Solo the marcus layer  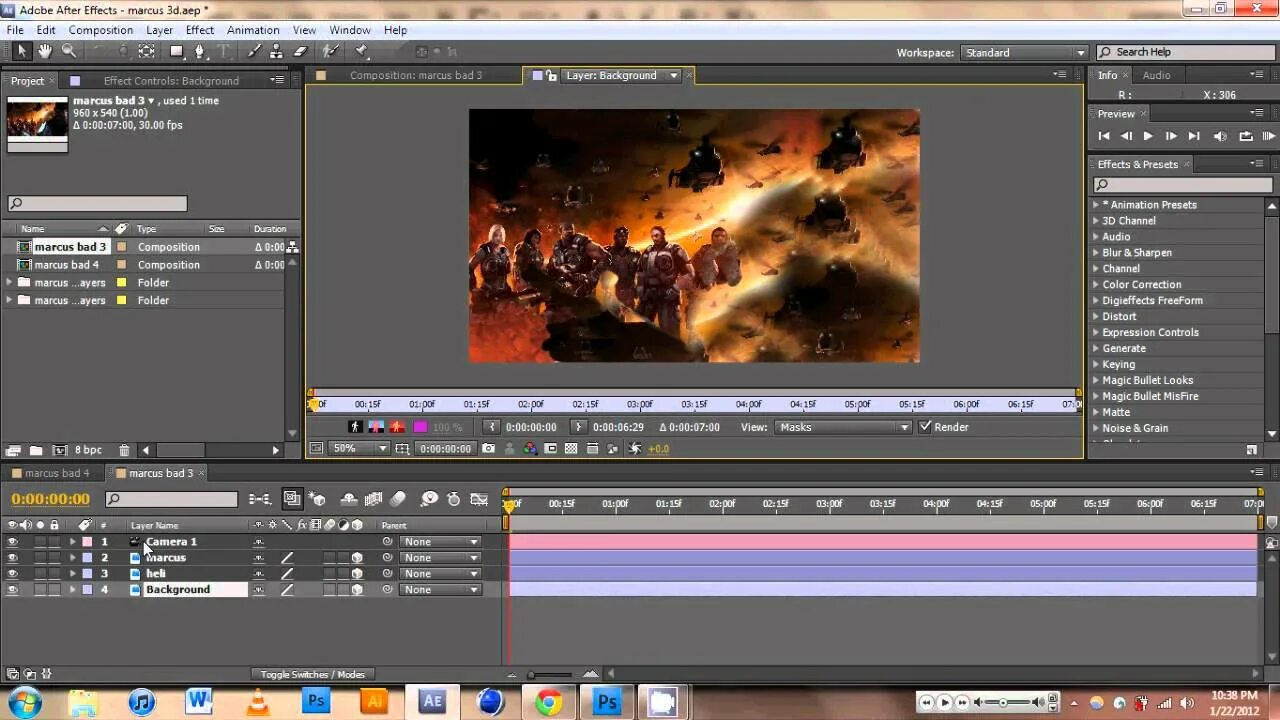click(x=40, y=558)
